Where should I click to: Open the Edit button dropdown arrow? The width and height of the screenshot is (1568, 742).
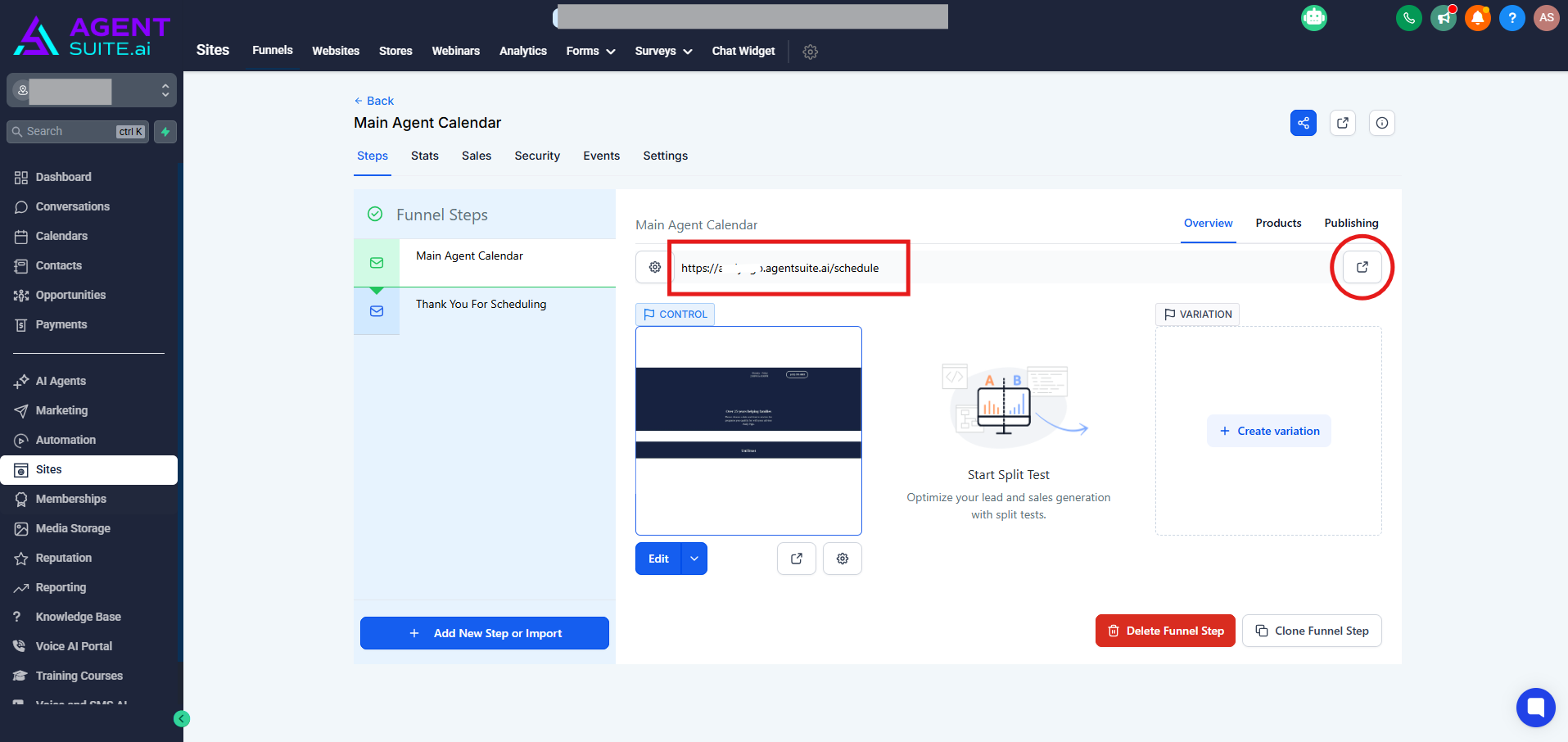click(694, 559)
